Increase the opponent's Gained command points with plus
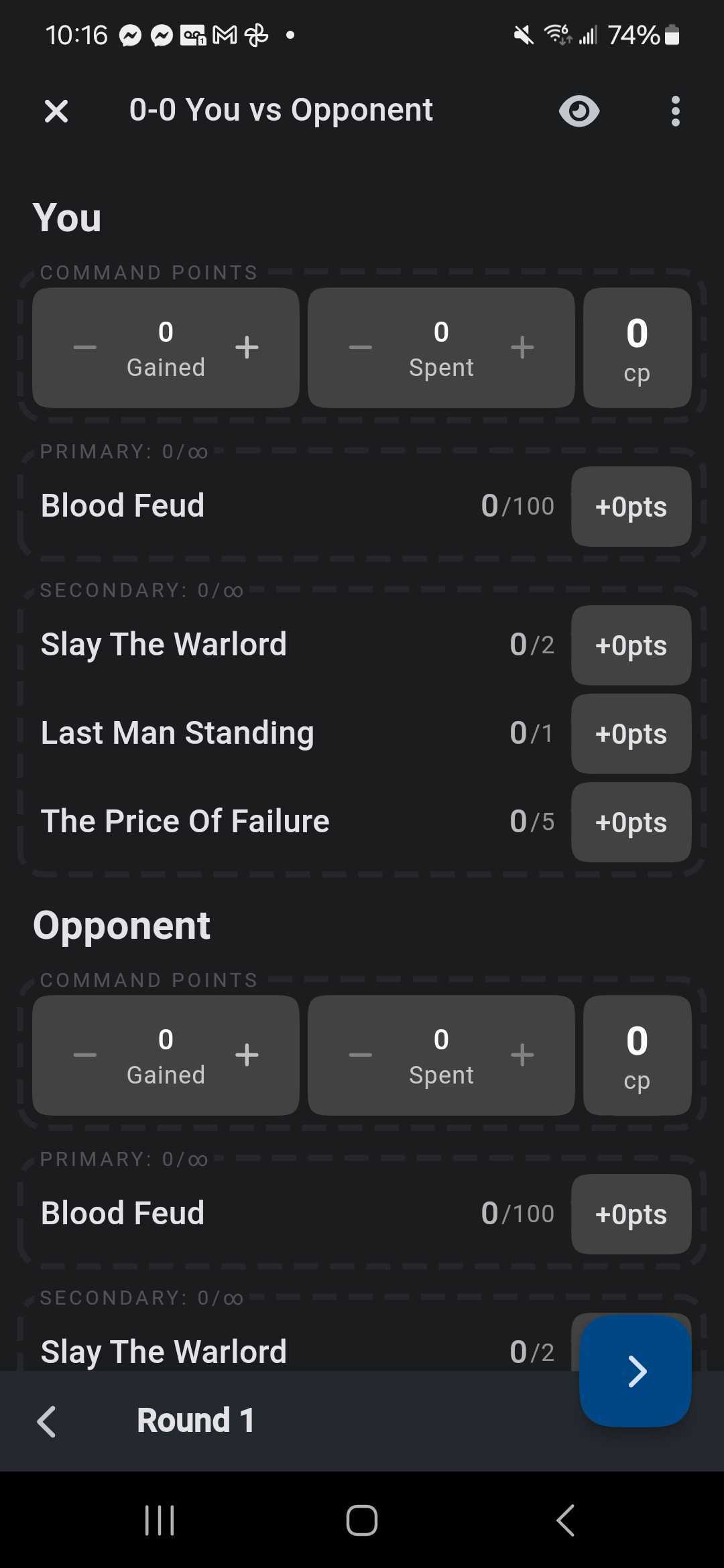This screenshot has height=1568, width=724. 247,1055
